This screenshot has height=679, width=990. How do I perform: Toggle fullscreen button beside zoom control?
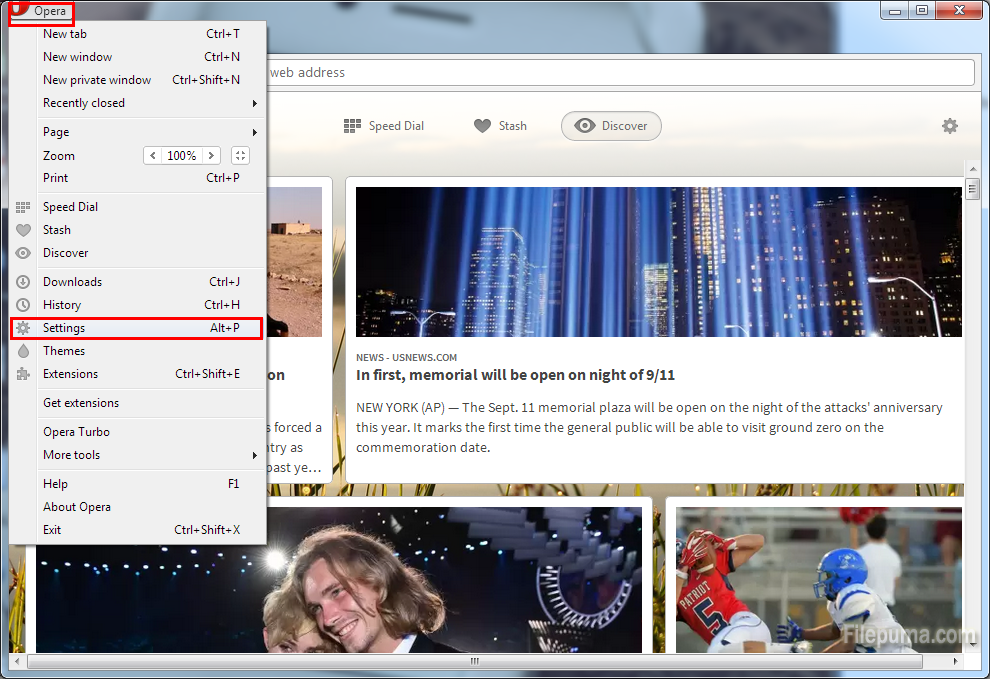coord(240,156)
